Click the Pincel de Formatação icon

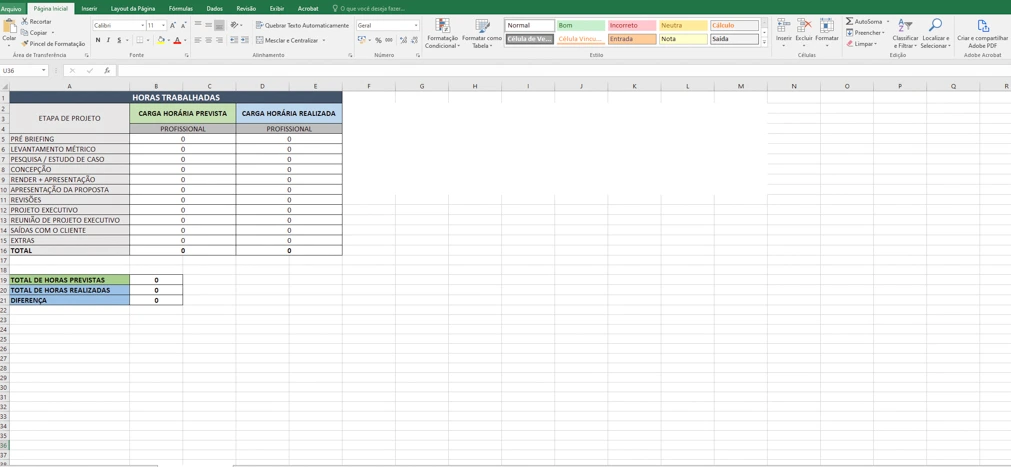click(x=25, y=44)
